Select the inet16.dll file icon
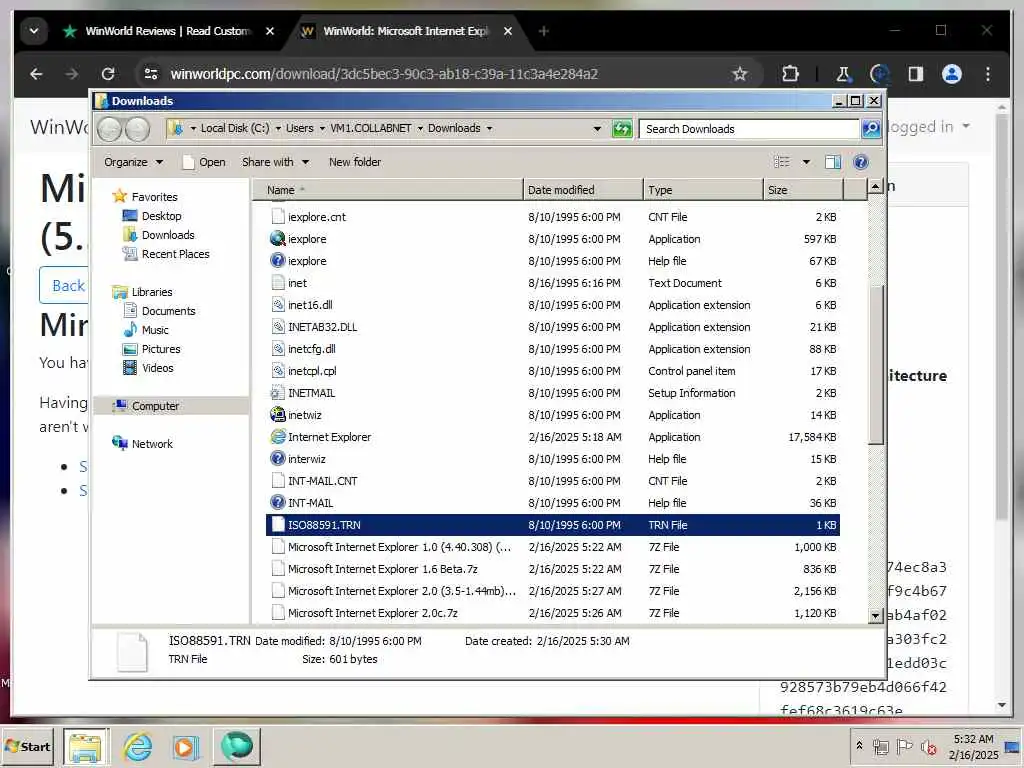This screenshot has height=768, width=1024. [x=278, y=305]
